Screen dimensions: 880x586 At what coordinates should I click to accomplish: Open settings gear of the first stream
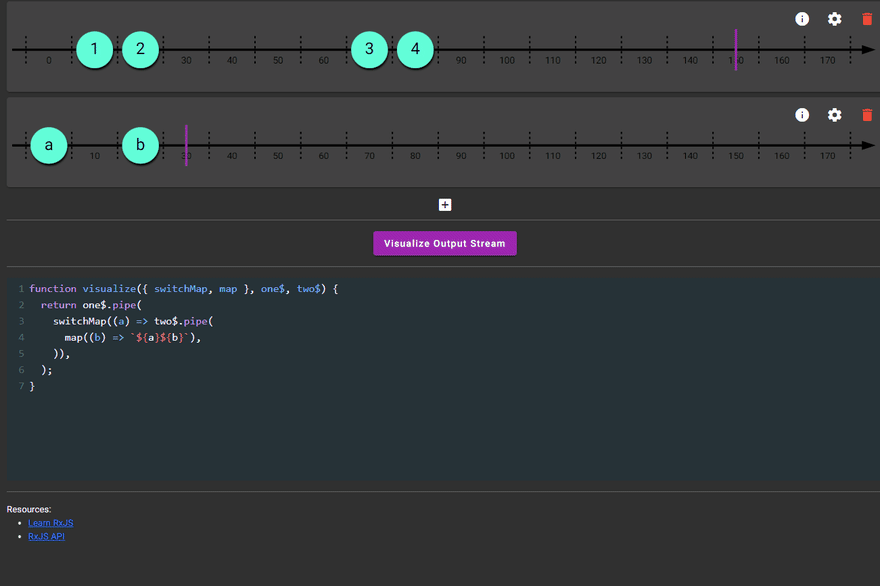click(835, 19)
